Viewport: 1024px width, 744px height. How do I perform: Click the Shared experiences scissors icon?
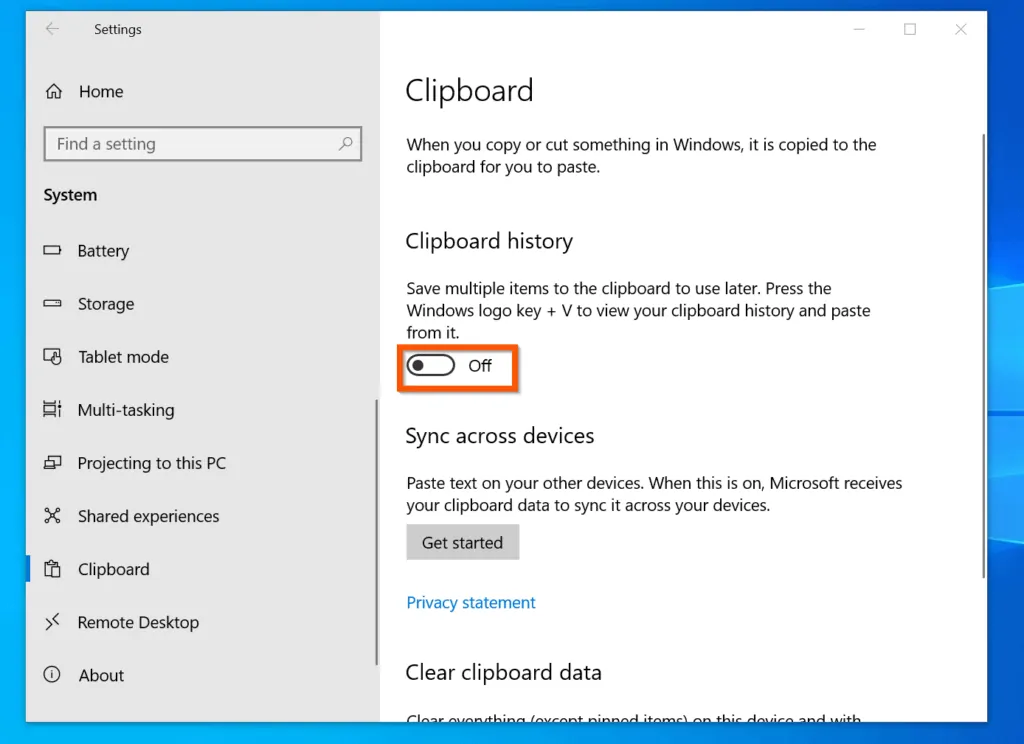[x=53, y=516]
